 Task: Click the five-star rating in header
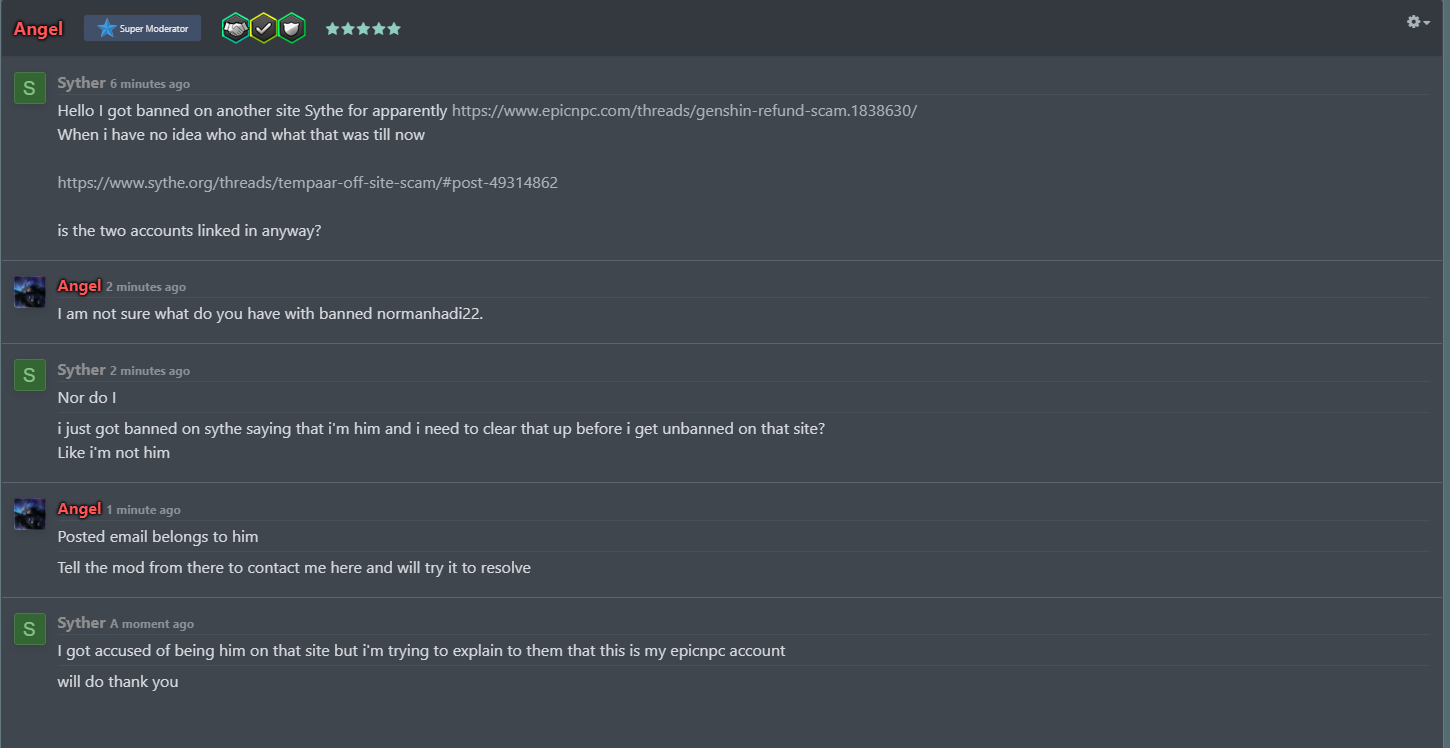[x=363, y=29]
